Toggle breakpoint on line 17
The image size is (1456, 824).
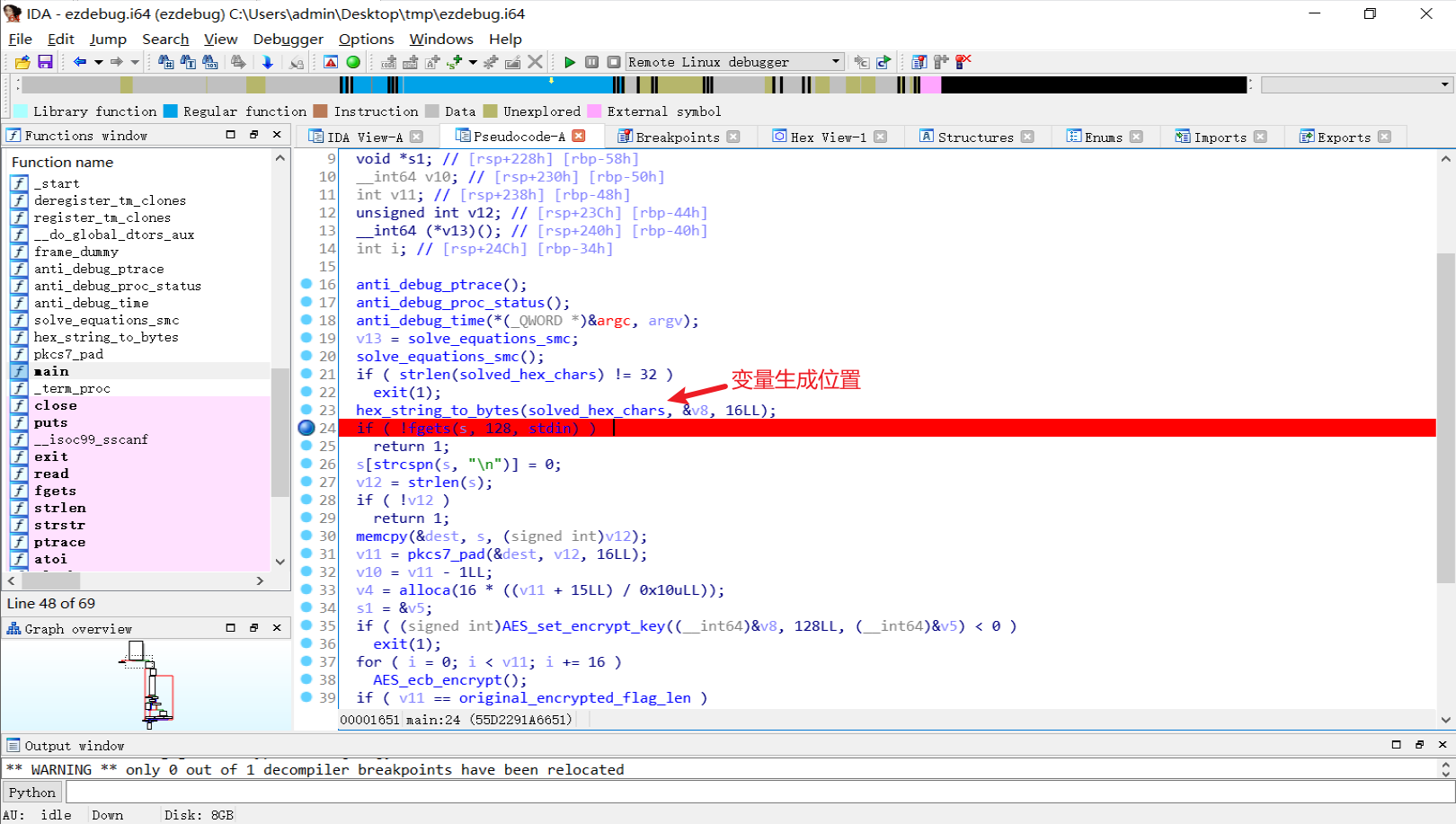click(x=306, y=302)
